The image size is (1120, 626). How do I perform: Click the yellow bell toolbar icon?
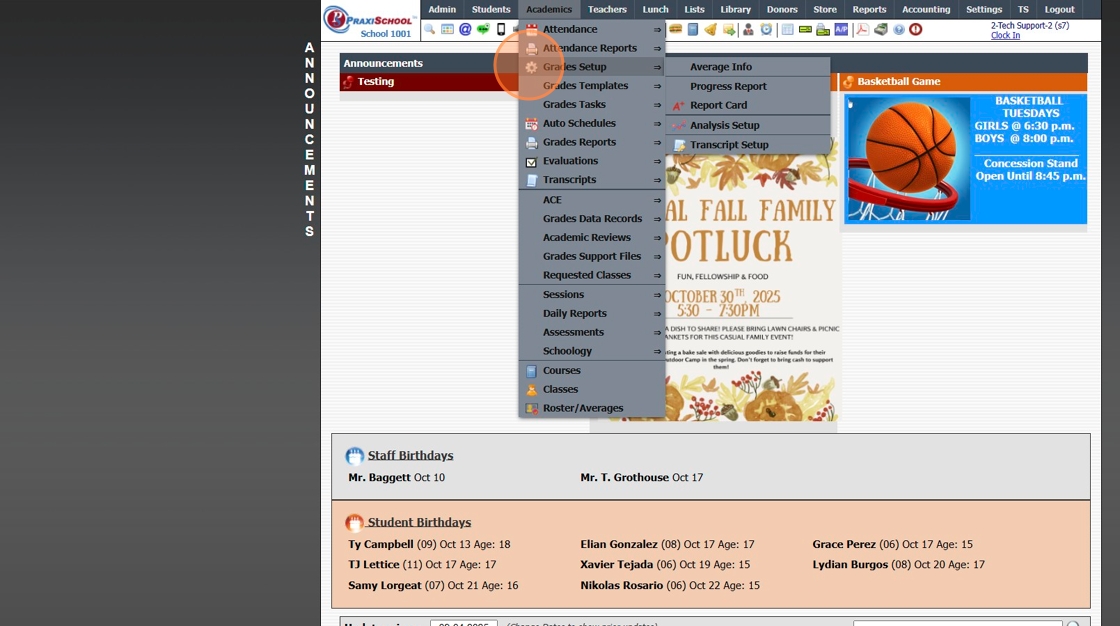(711, 29)
